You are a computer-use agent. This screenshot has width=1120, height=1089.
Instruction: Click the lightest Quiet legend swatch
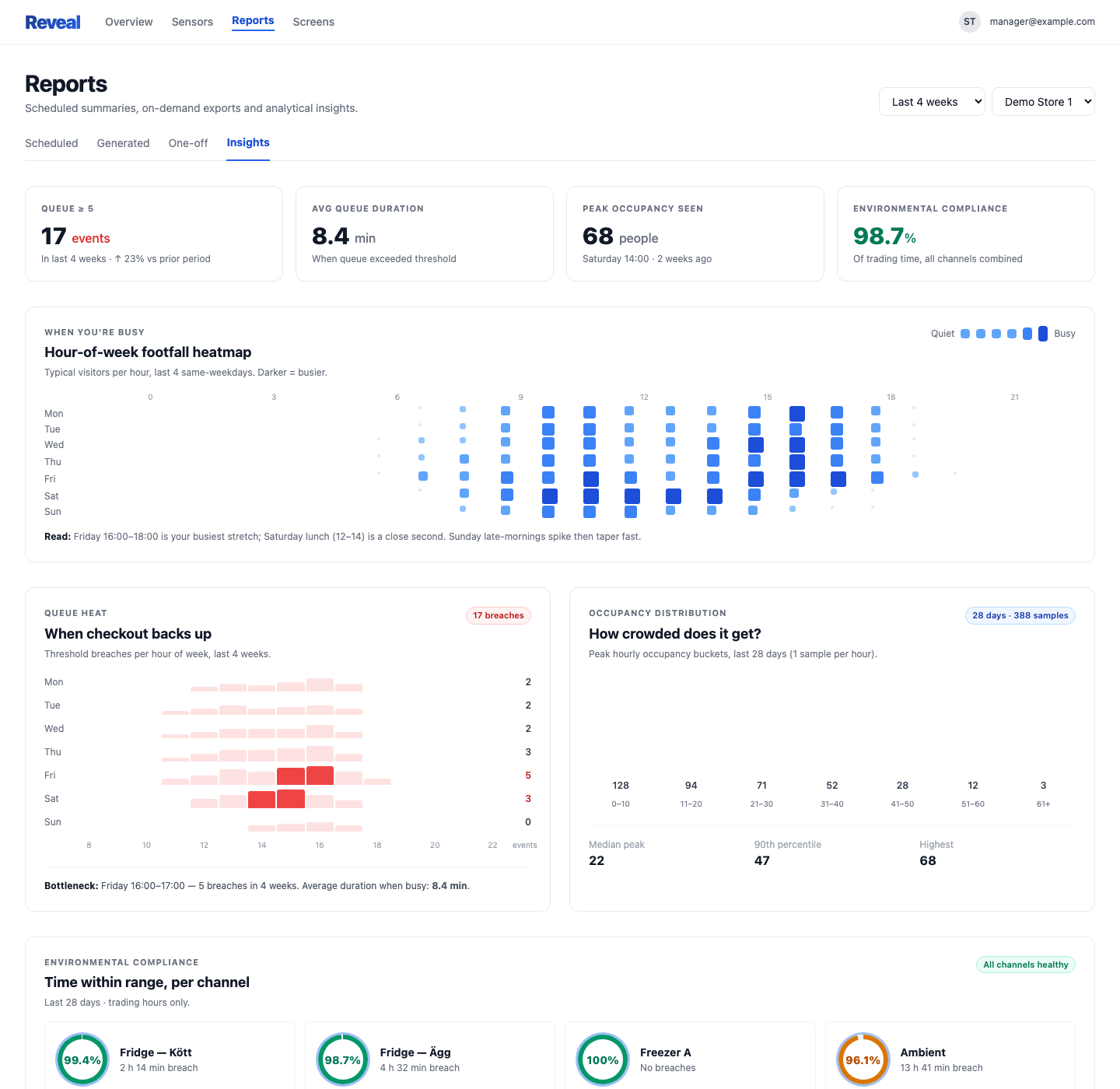(x=965, y=334)
